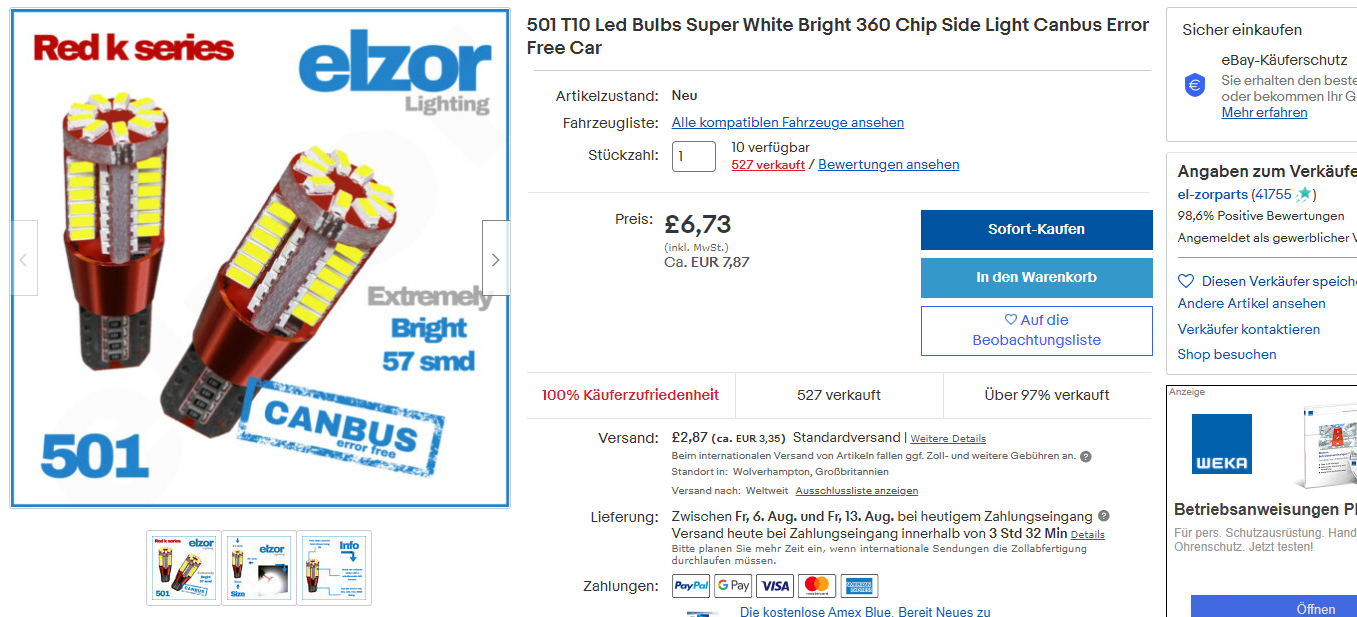Viewport: 1357px width, 617px height.
Task: Open the '527 verkauft' sold link
Action: click(767, 165)
